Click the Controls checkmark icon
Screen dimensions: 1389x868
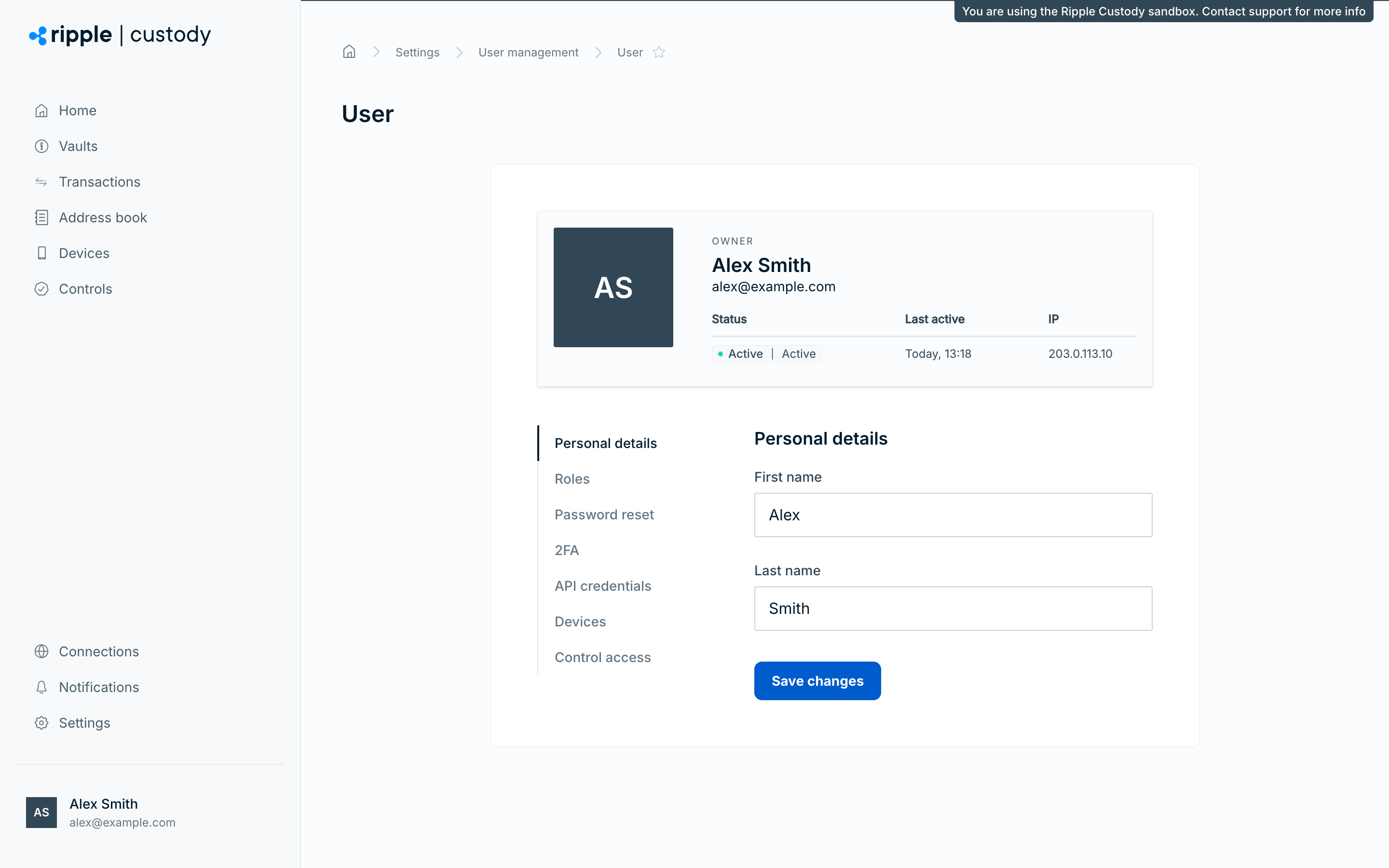[41, 289]
